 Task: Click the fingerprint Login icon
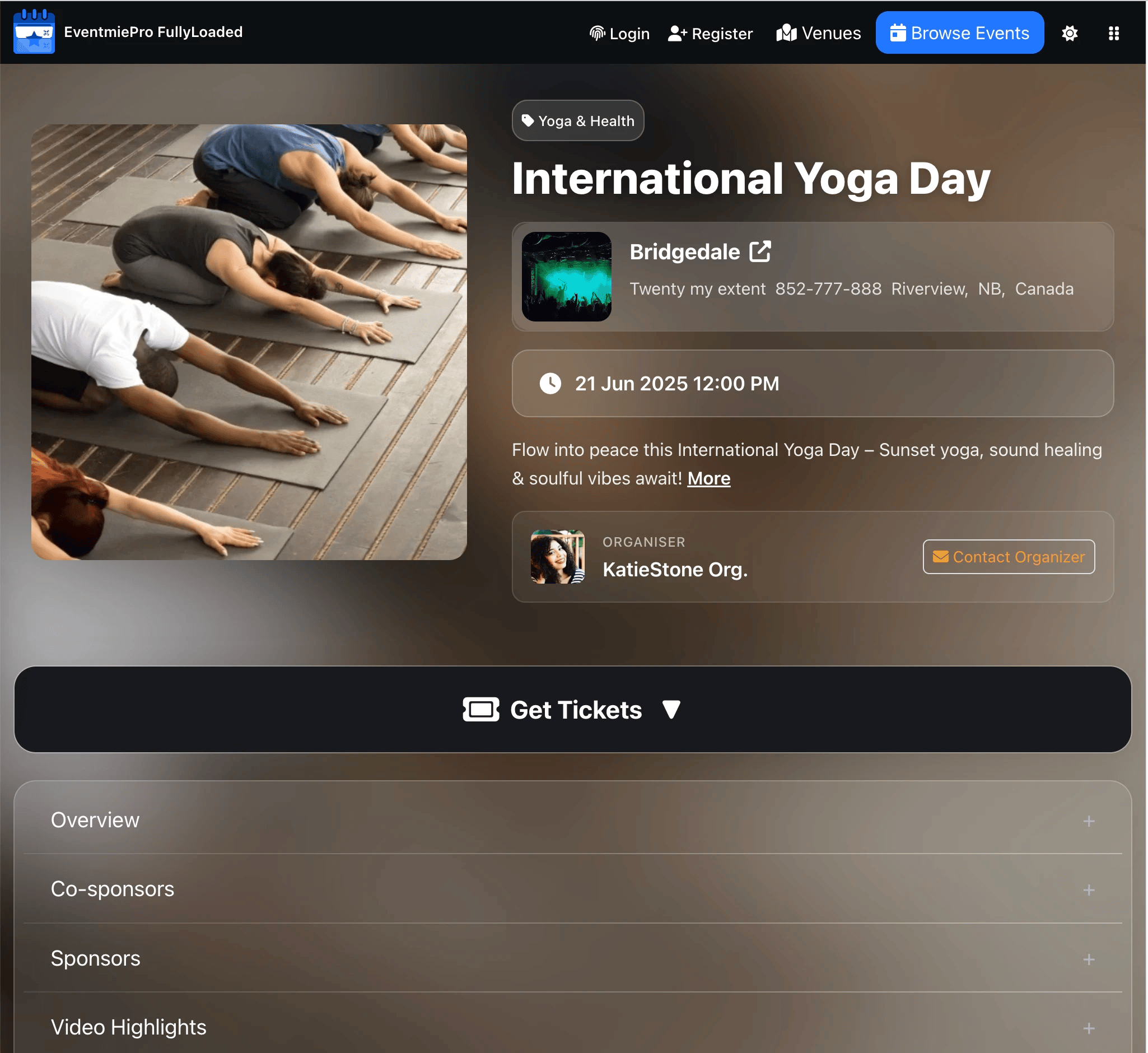(598, 33)
